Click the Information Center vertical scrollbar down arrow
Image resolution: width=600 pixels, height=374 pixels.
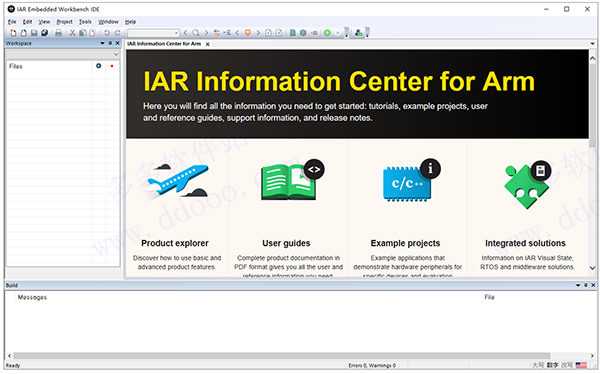click(592, 268)
